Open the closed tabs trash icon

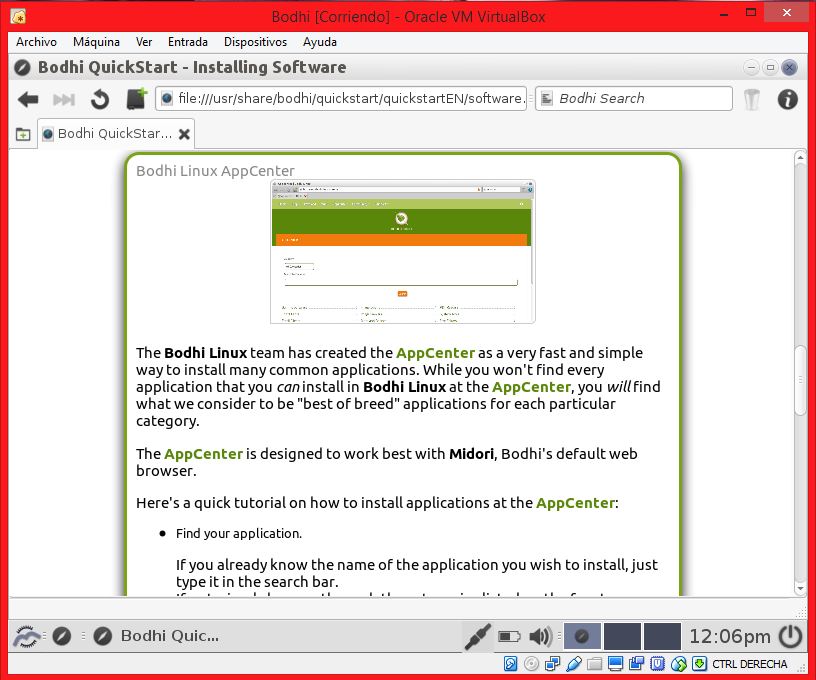click(752, 99)
